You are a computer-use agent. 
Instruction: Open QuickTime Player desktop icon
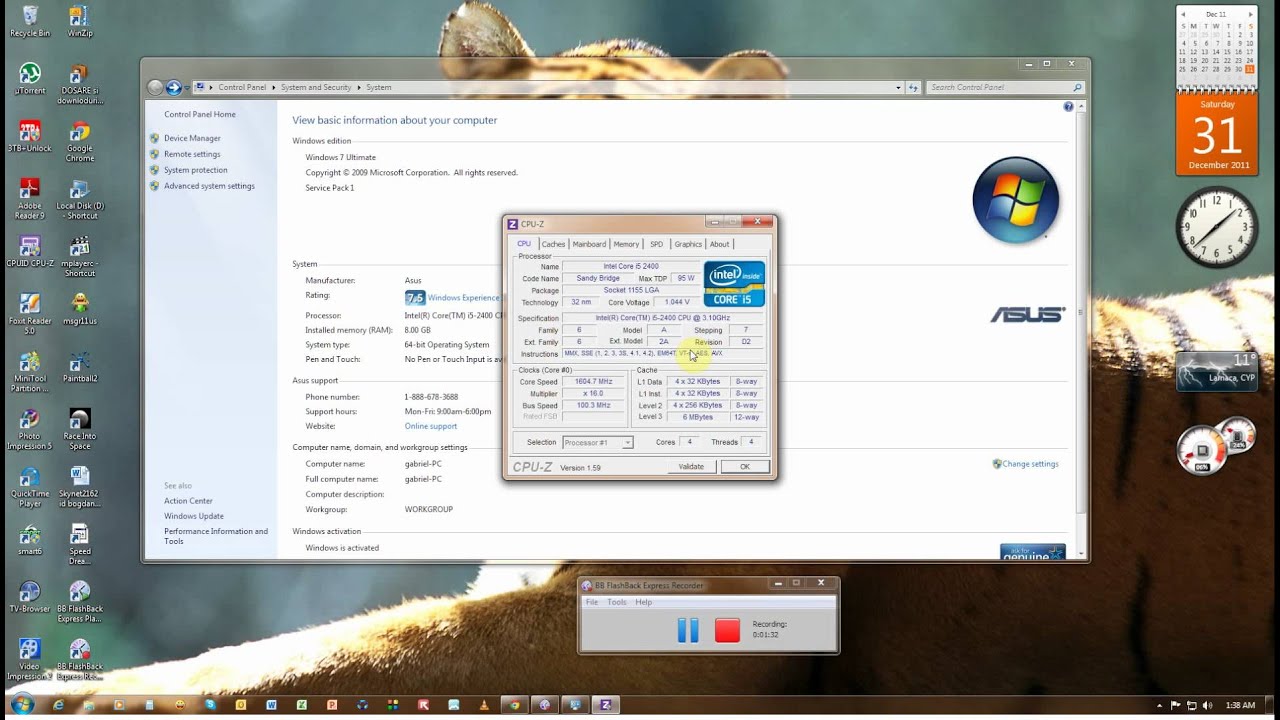[x=29, y=487]
